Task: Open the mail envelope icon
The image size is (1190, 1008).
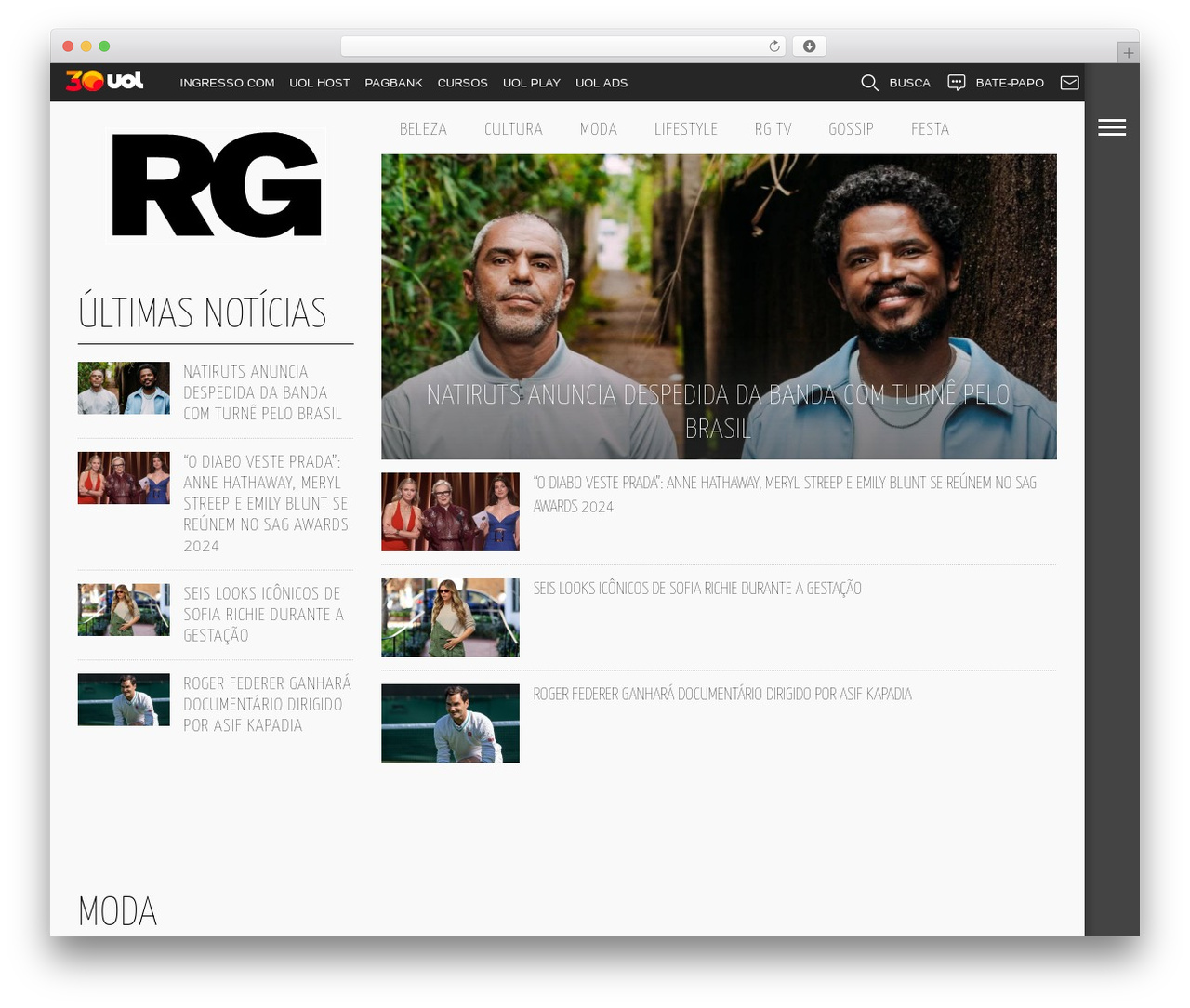Action: coord(1070,83)
